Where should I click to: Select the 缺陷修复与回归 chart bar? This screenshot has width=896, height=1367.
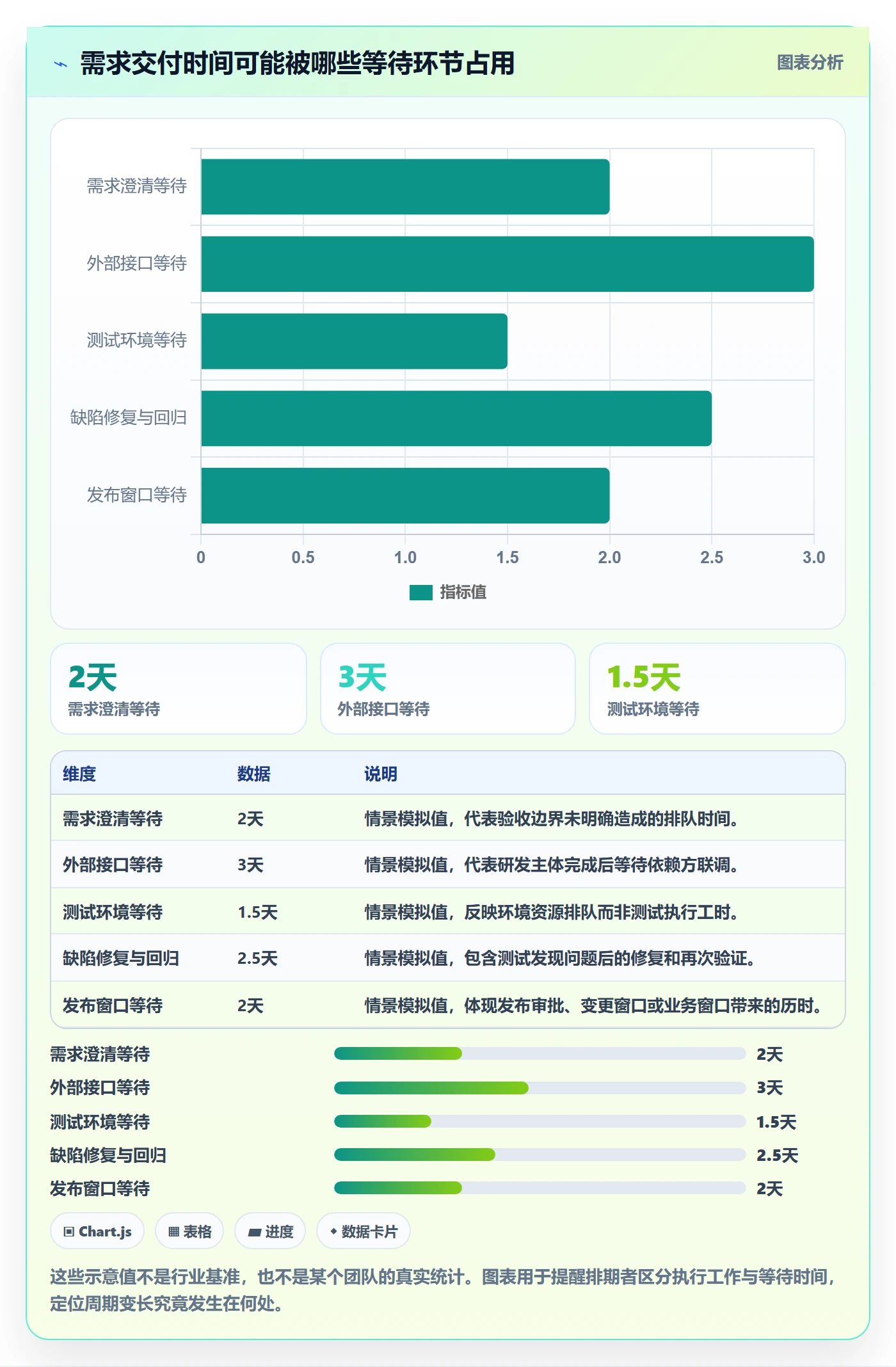pyautogui.click(x=456, y=419)
